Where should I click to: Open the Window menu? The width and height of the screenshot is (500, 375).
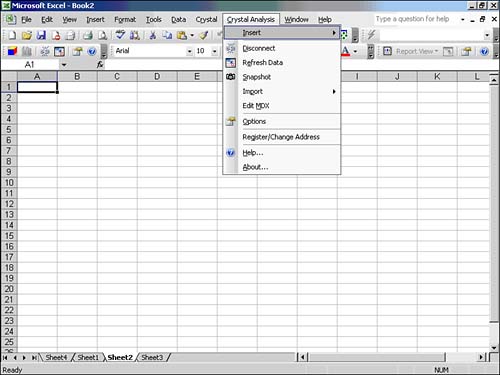[296, 19]
